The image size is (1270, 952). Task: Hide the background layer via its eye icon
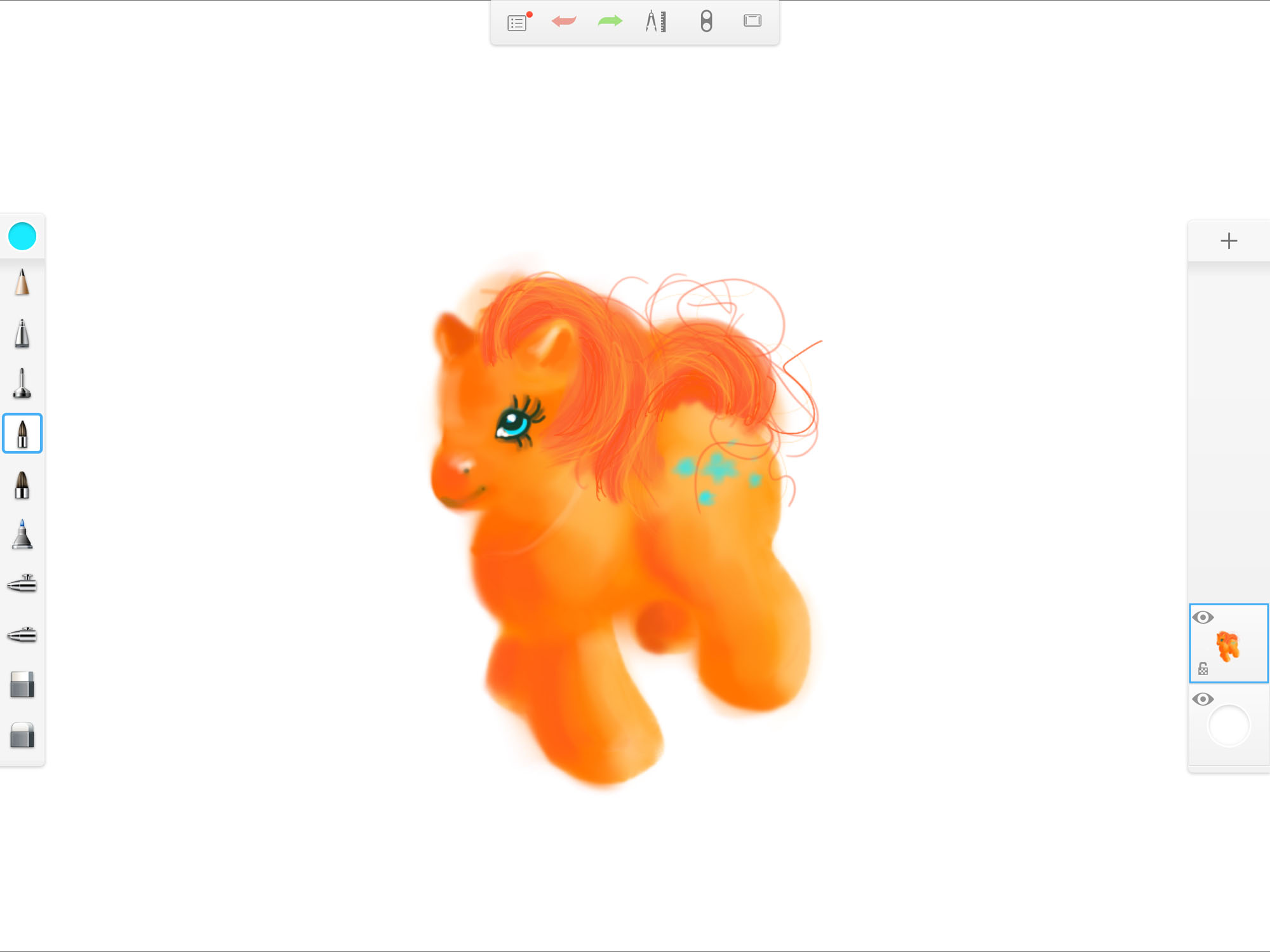coord(1203,699)
